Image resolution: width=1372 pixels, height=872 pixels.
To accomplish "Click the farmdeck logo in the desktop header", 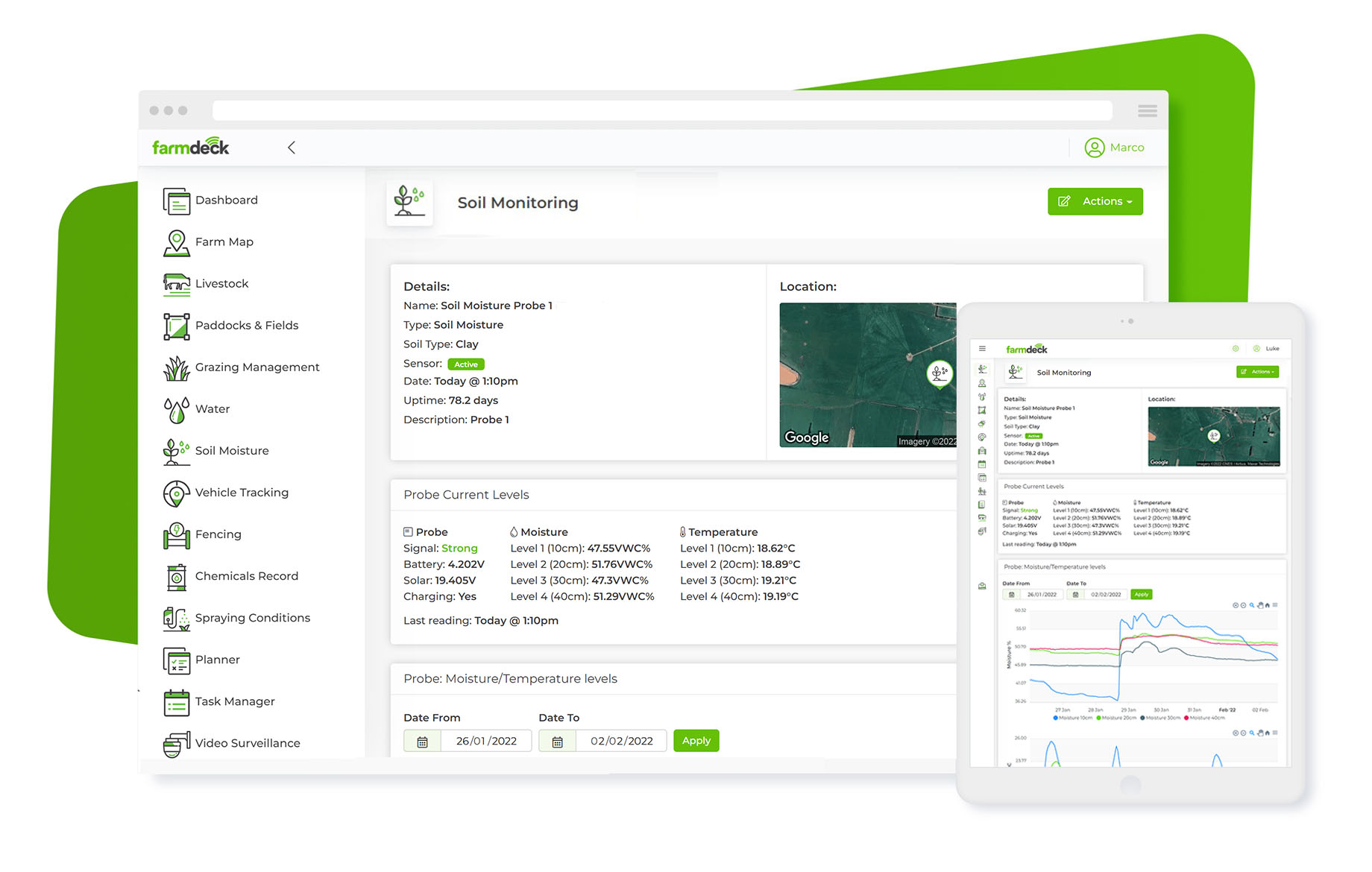I will [191, 146].
